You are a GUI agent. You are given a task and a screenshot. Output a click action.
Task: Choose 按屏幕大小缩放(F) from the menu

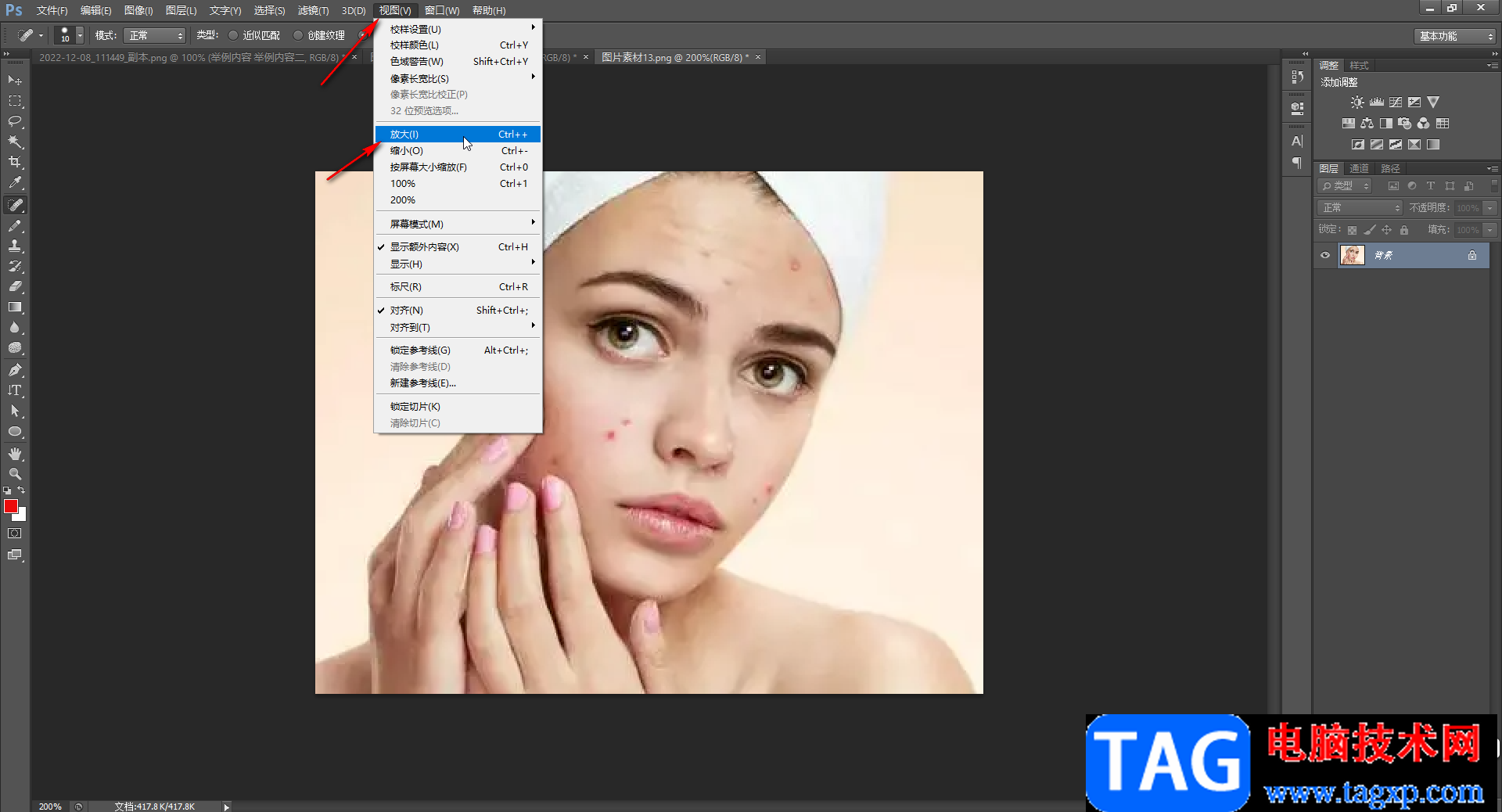click(x=458, y=167)
